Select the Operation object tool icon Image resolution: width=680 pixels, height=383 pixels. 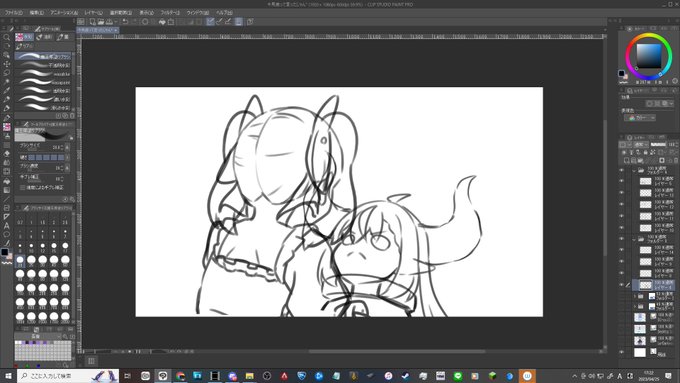point(7,55)
